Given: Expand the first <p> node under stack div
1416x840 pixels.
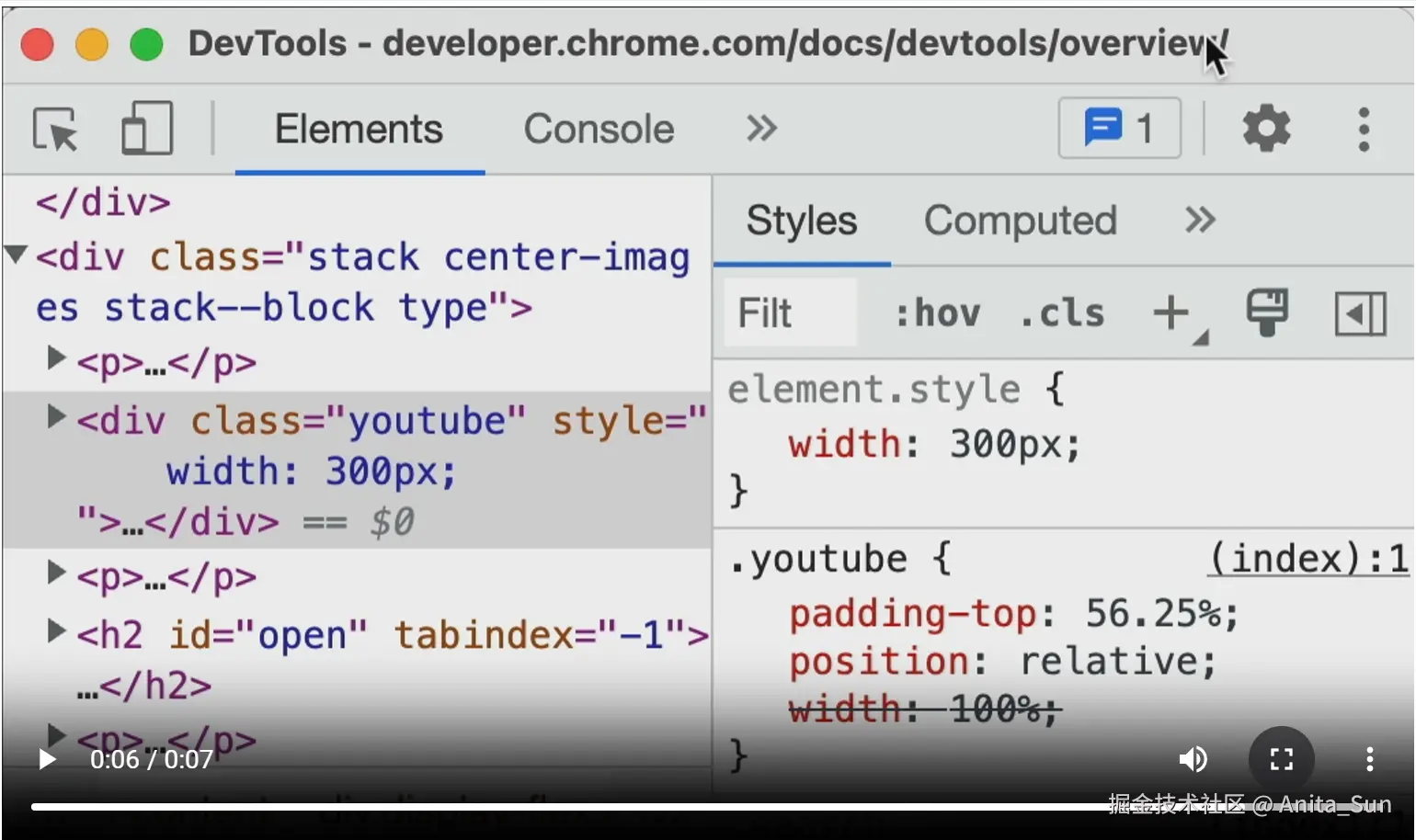Looking at the screenshot, I should tap(56, 358).
